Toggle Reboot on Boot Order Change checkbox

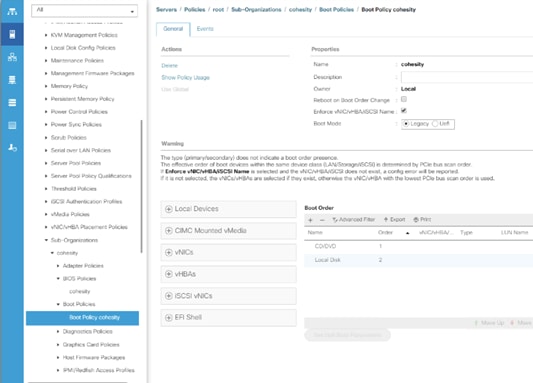(x=404, y=99)
